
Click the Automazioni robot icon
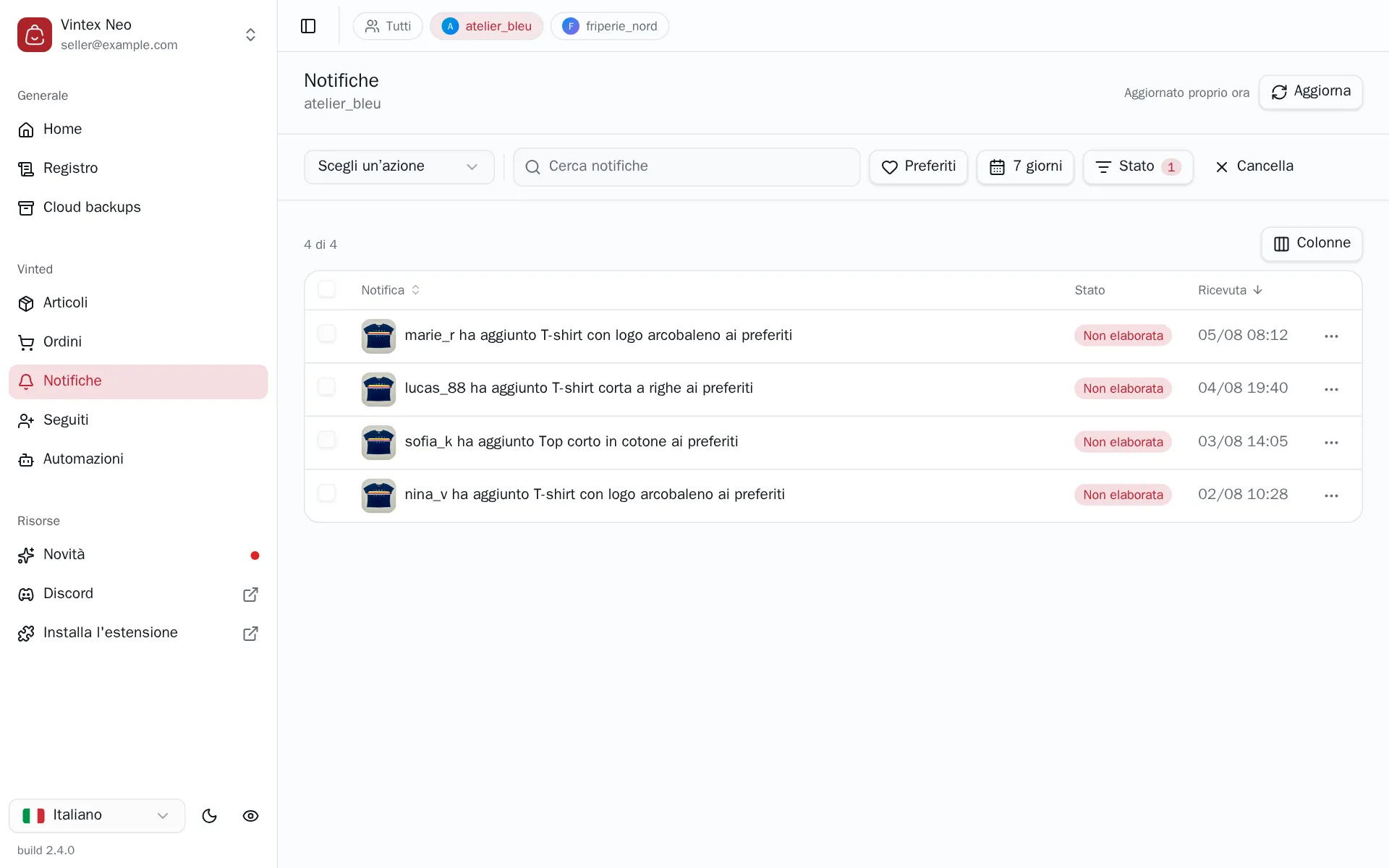(x=26, y=459)
